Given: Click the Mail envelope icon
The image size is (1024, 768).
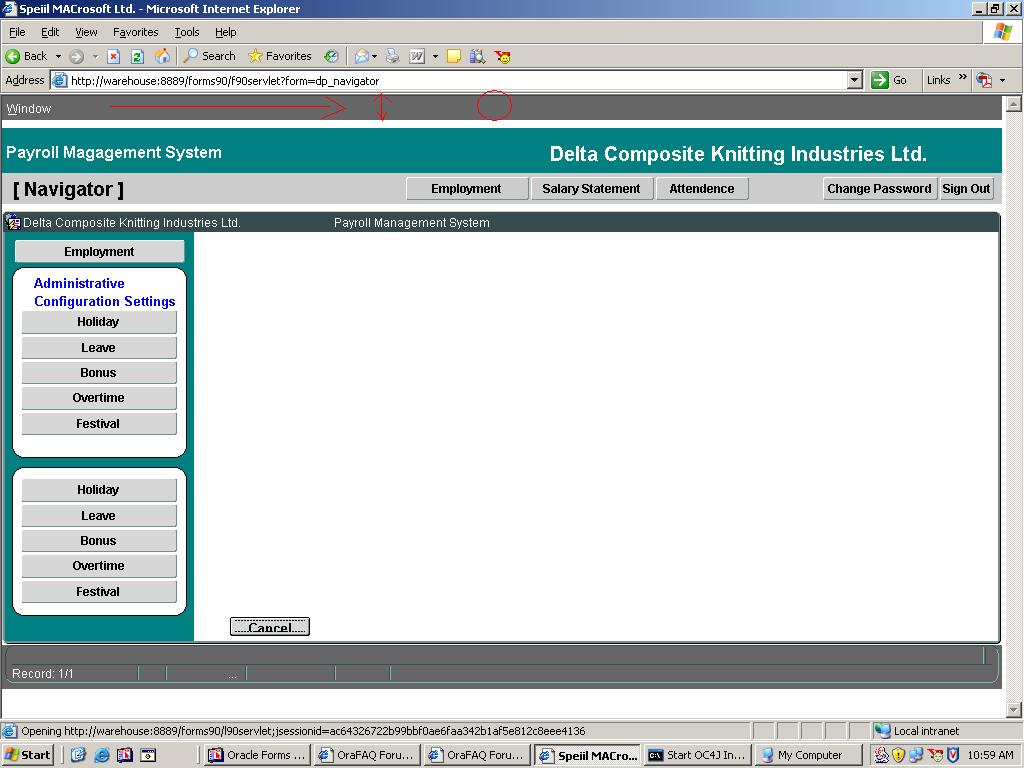Looking at the screenshot, I should click(x=361, y=56).
